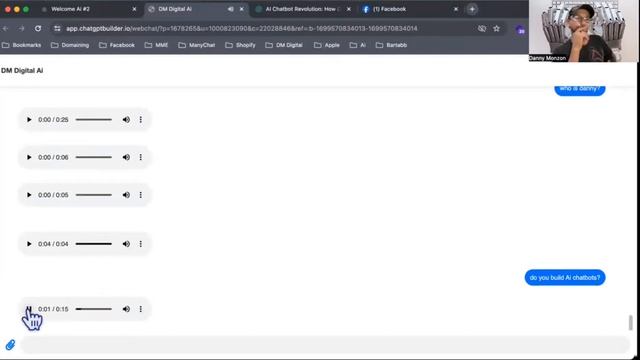
Task: Mute the 0:25 audio clip
Action: click(126, 120)
